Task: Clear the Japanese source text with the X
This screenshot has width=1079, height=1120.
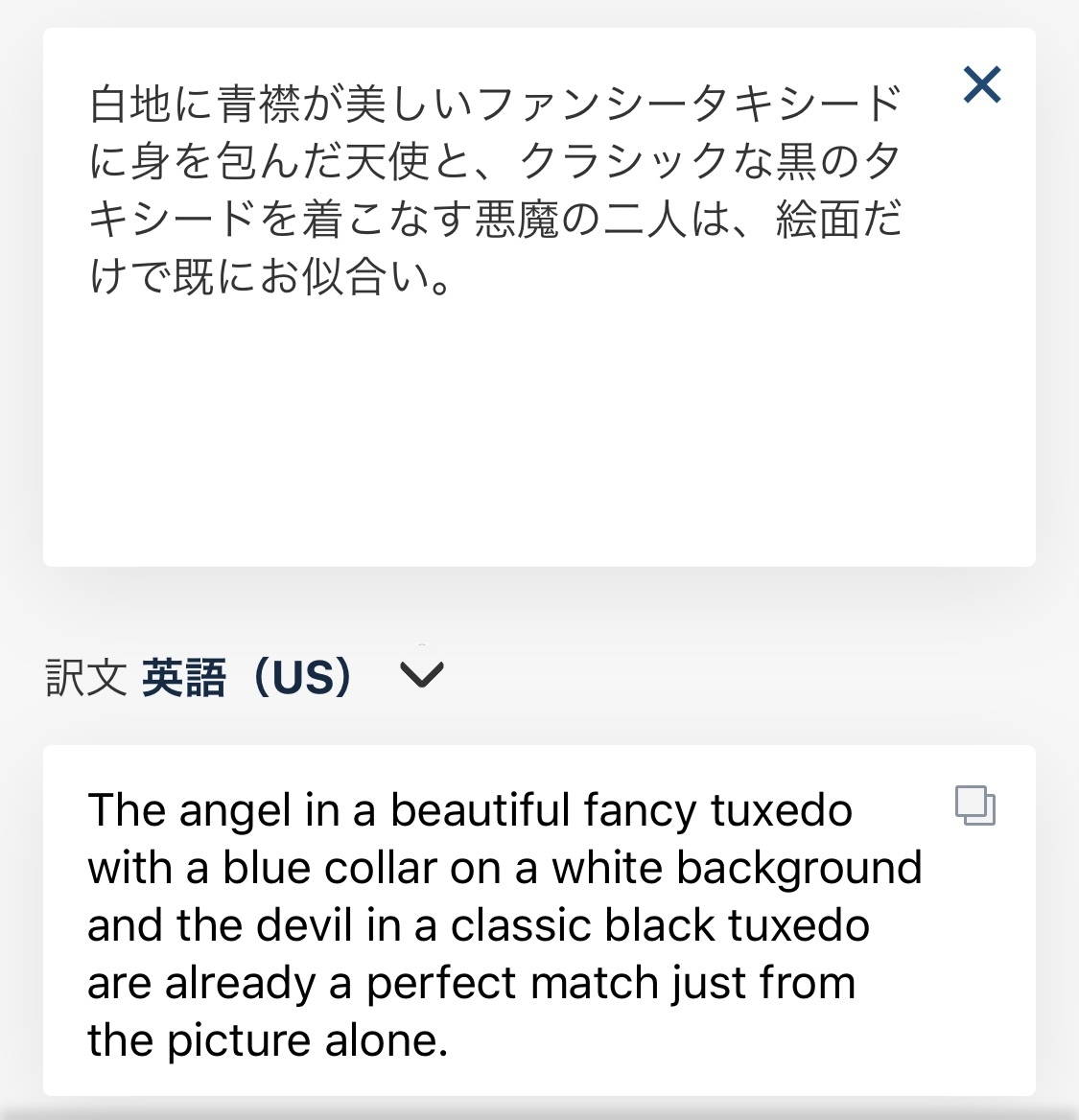Action: click(982, 85)
